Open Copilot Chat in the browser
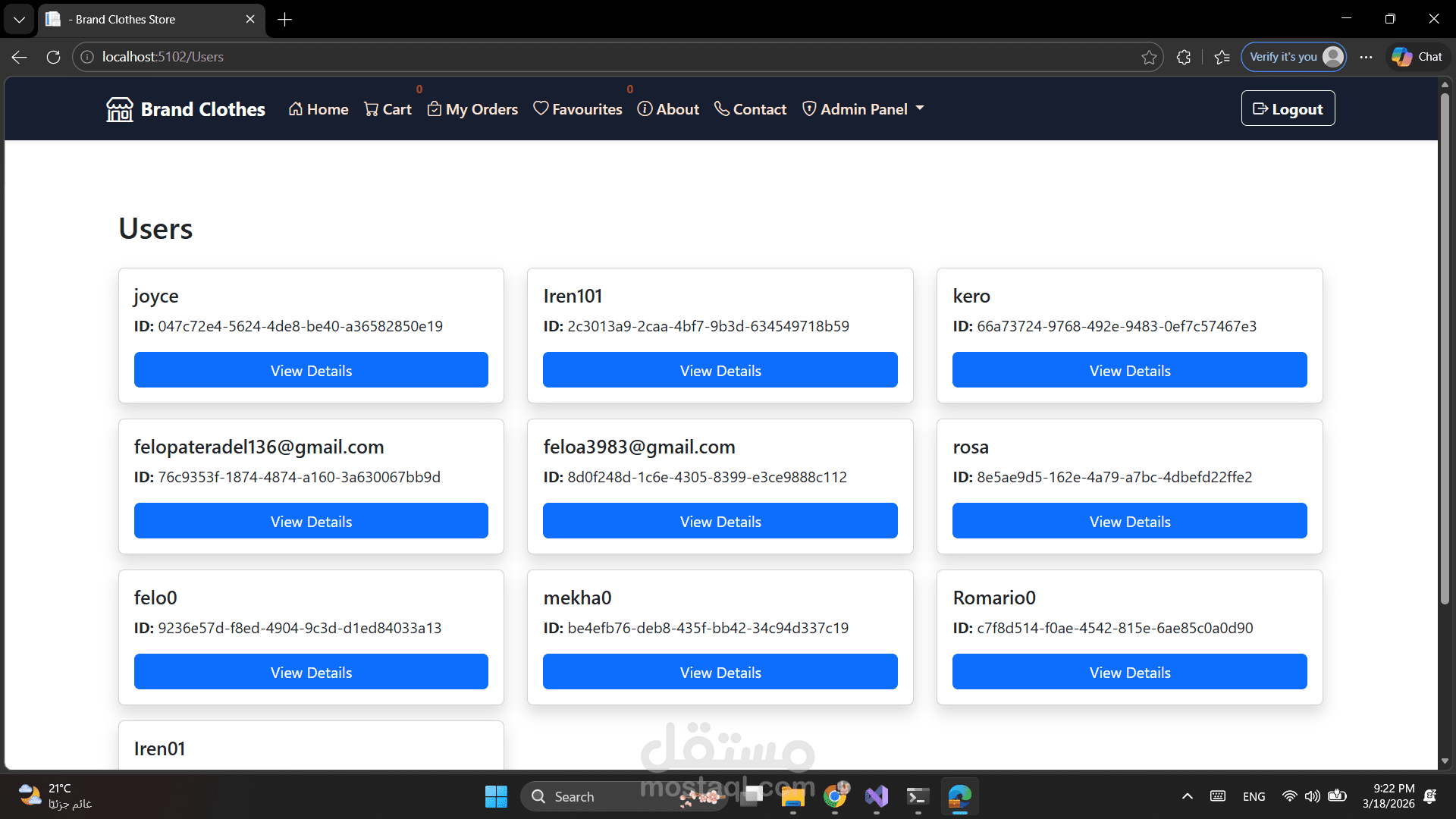The image size is (1456, 819). pyautogui.click(x=1417, y=57)
